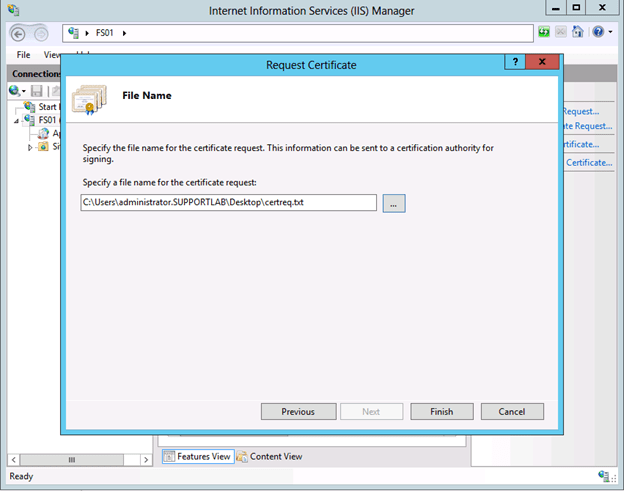Viewport: 624px width, 491px height.
Task: Click the Forward navigation arrow
Action: (41, 34)
